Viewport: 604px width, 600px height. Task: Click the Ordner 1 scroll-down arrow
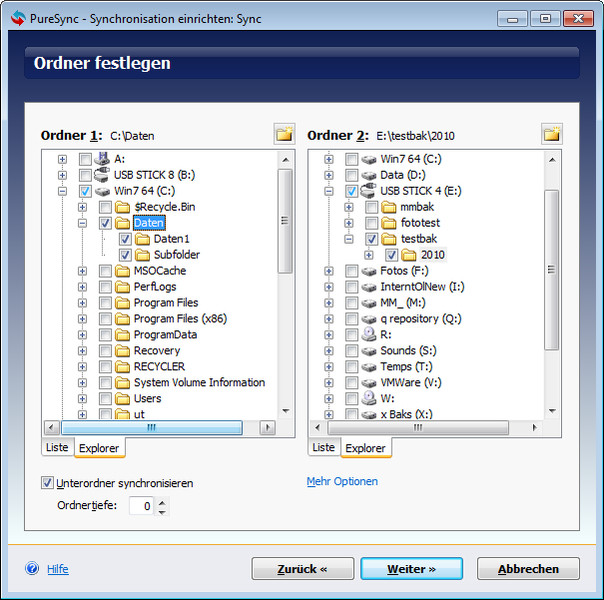pos(285,411)
